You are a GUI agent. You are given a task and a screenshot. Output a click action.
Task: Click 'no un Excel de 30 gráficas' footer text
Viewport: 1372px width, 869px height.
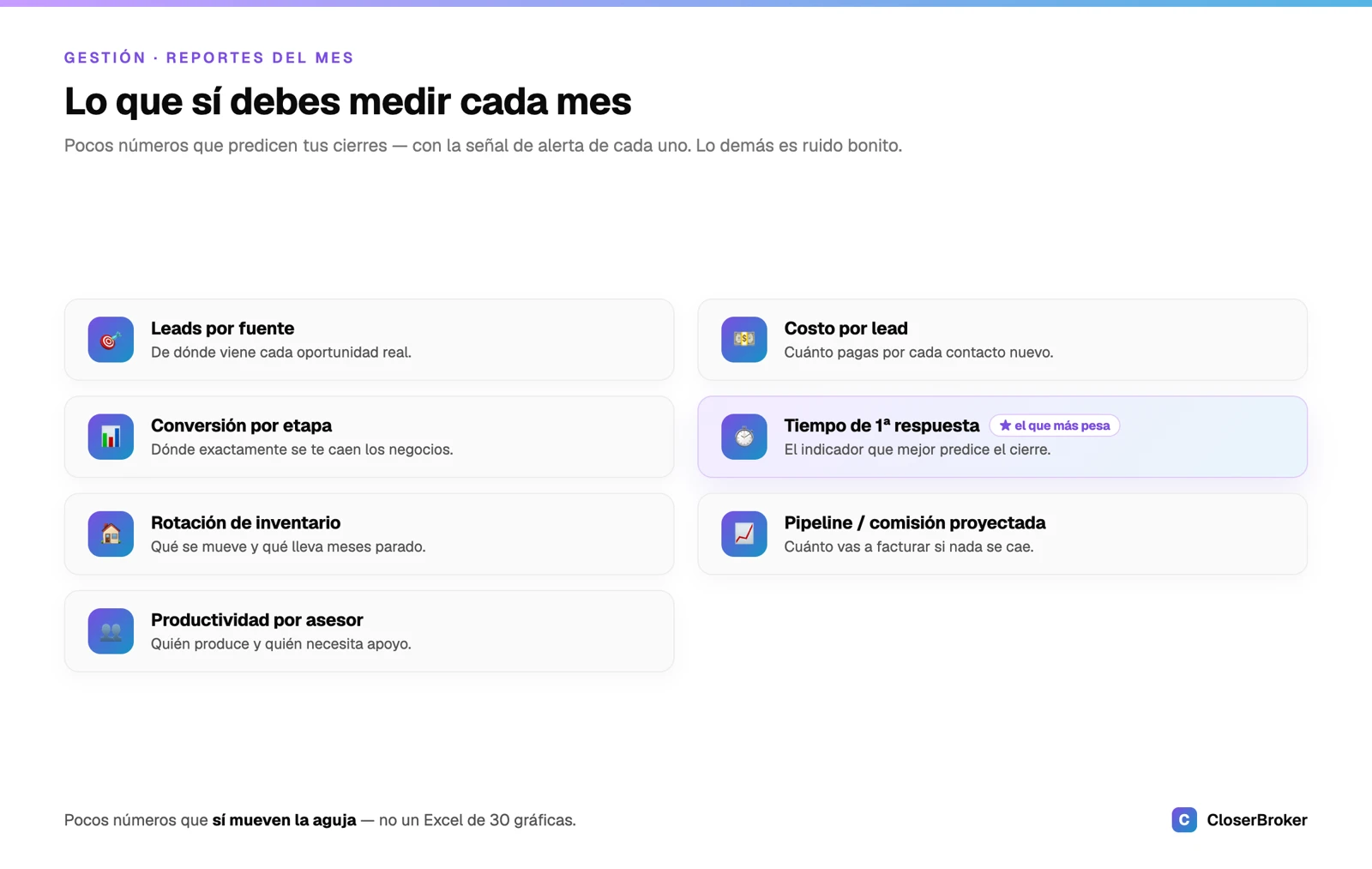click(477, 820)
